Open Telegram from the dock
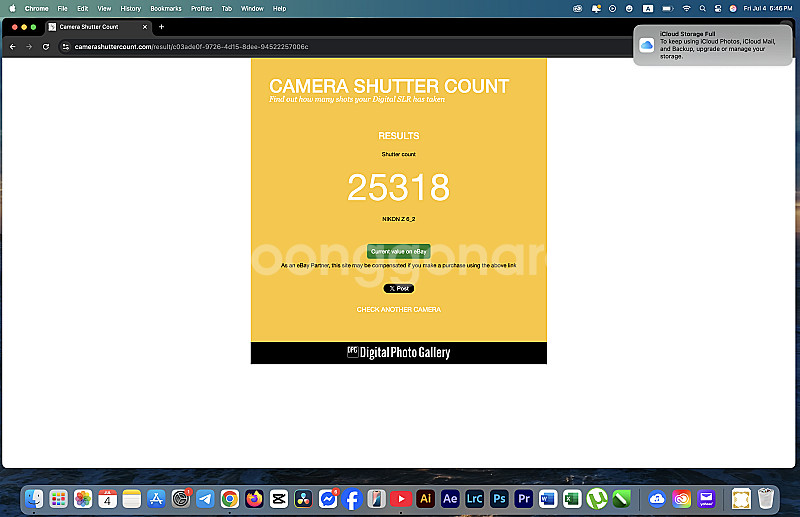The width and height of the screenshot is (800, 517). [205, 499]
